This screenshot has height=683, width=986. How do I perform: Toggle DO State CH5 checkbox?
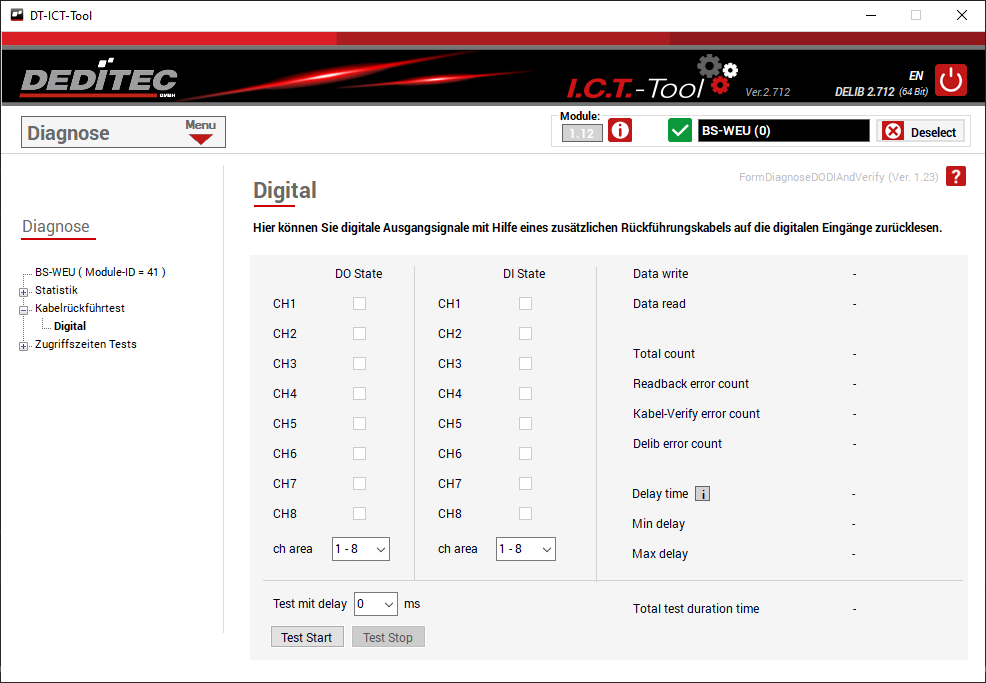click(x=359, y=424)
